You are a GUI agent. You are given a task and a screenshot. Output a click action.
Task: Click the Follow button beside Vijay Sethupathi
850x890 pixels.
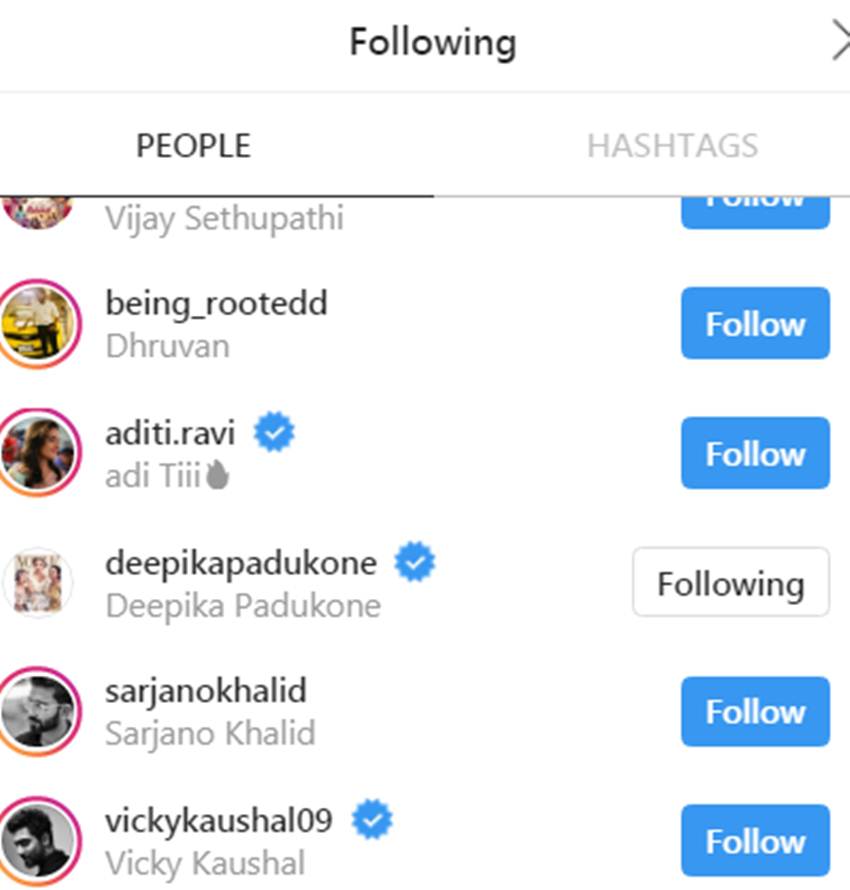755,213
